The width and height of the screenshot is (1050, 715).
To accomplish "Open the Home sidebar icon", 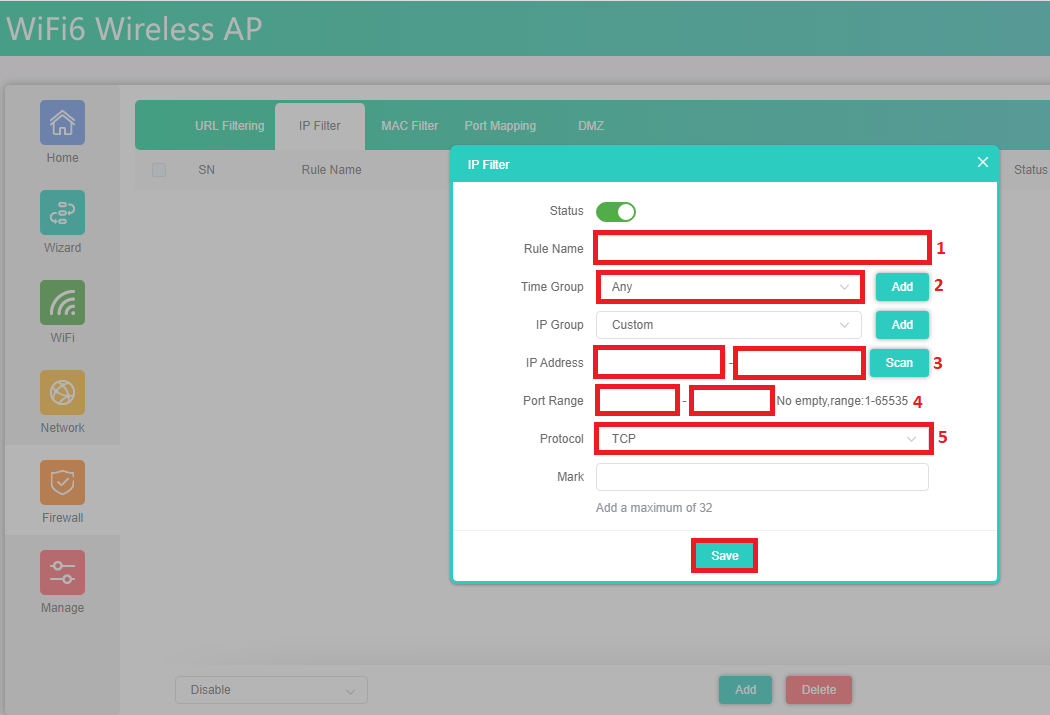I will tap(62, 123).
